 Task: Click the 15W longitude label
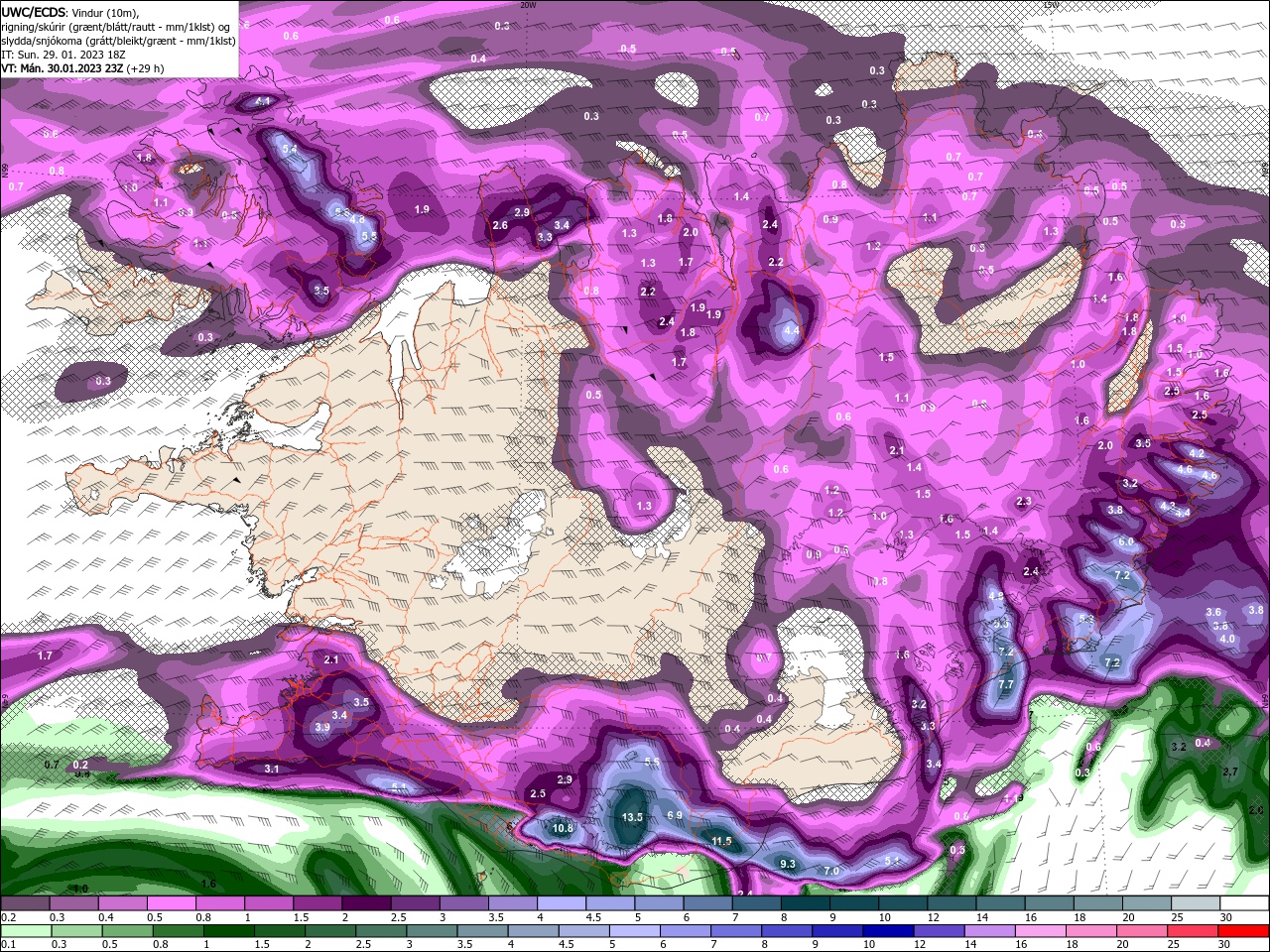(1051, 5)
